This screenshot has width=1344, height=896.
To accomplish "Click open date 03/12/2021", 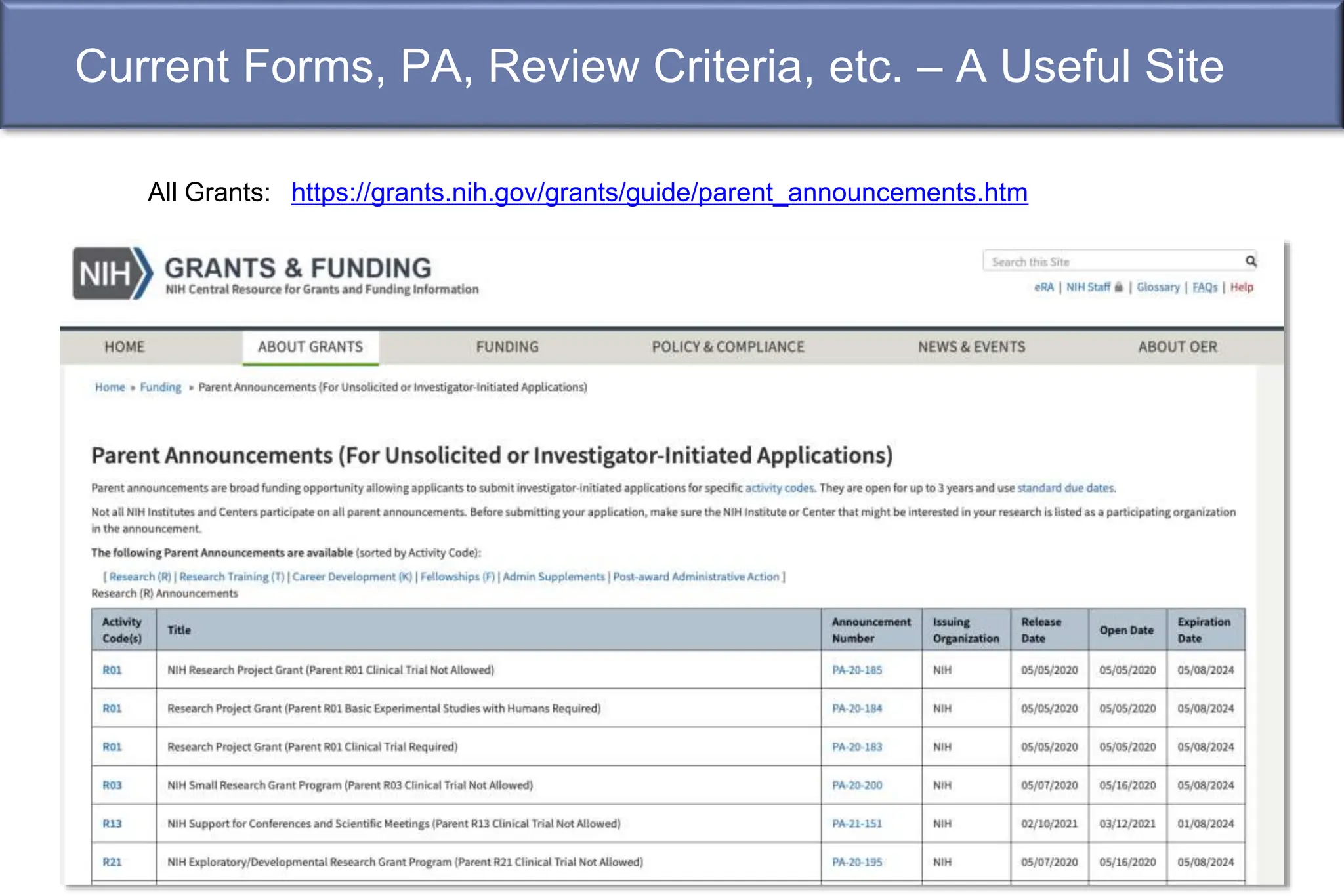I will [1127, 824].
